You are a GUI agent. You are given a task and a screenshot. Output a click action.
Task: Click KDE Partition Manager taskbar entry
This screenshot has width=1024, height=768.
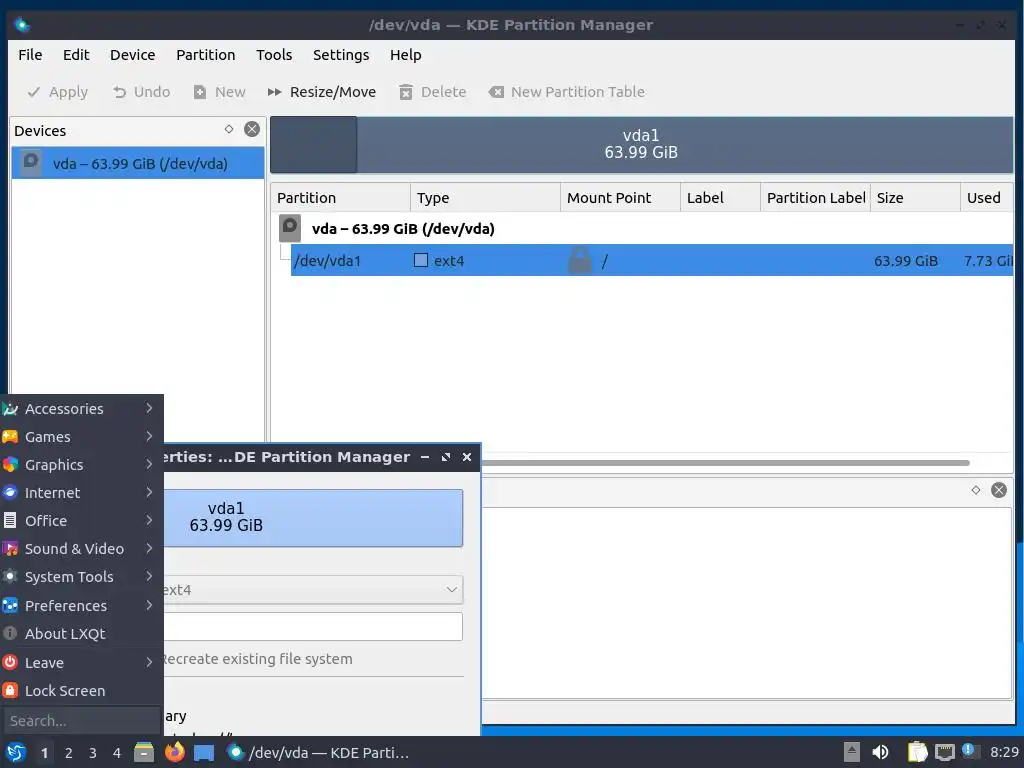pyautogui.click(x=318, y=753)
